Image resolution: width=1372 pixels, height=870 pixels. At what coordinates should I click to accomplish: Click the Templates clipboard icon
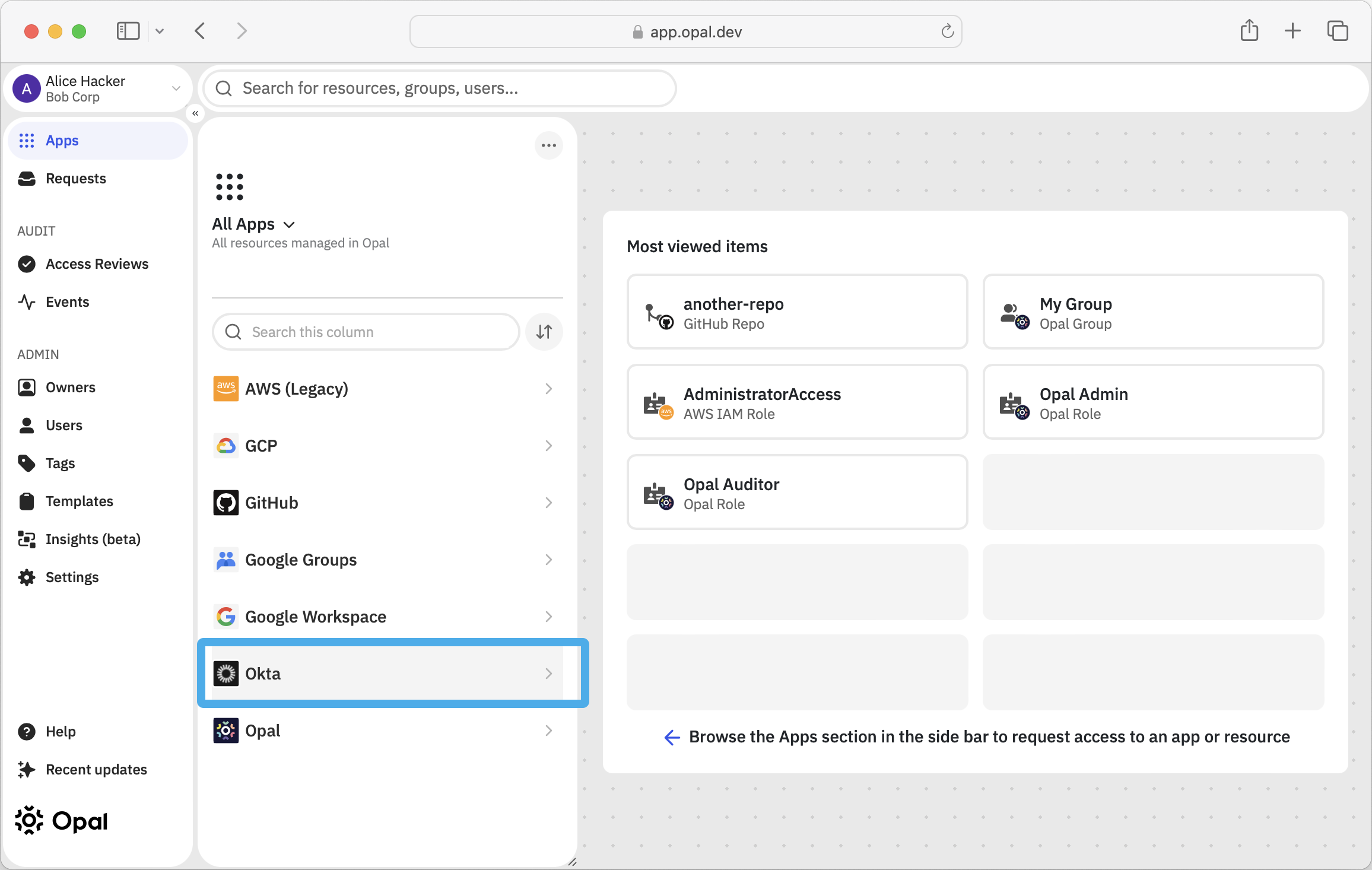pyautogui.click(x=27, y=501)
